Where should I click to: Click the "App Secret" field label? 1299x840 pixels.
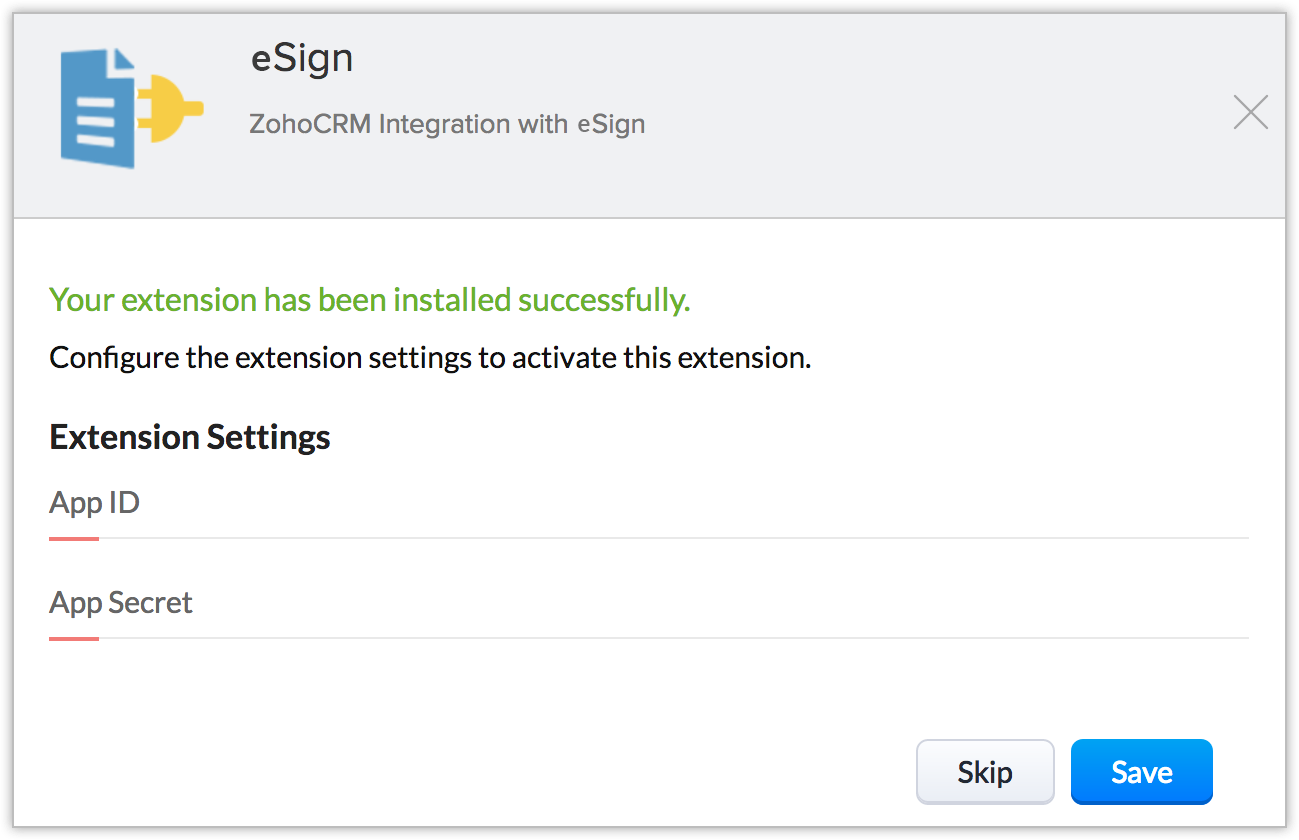(x=121, y=603)
